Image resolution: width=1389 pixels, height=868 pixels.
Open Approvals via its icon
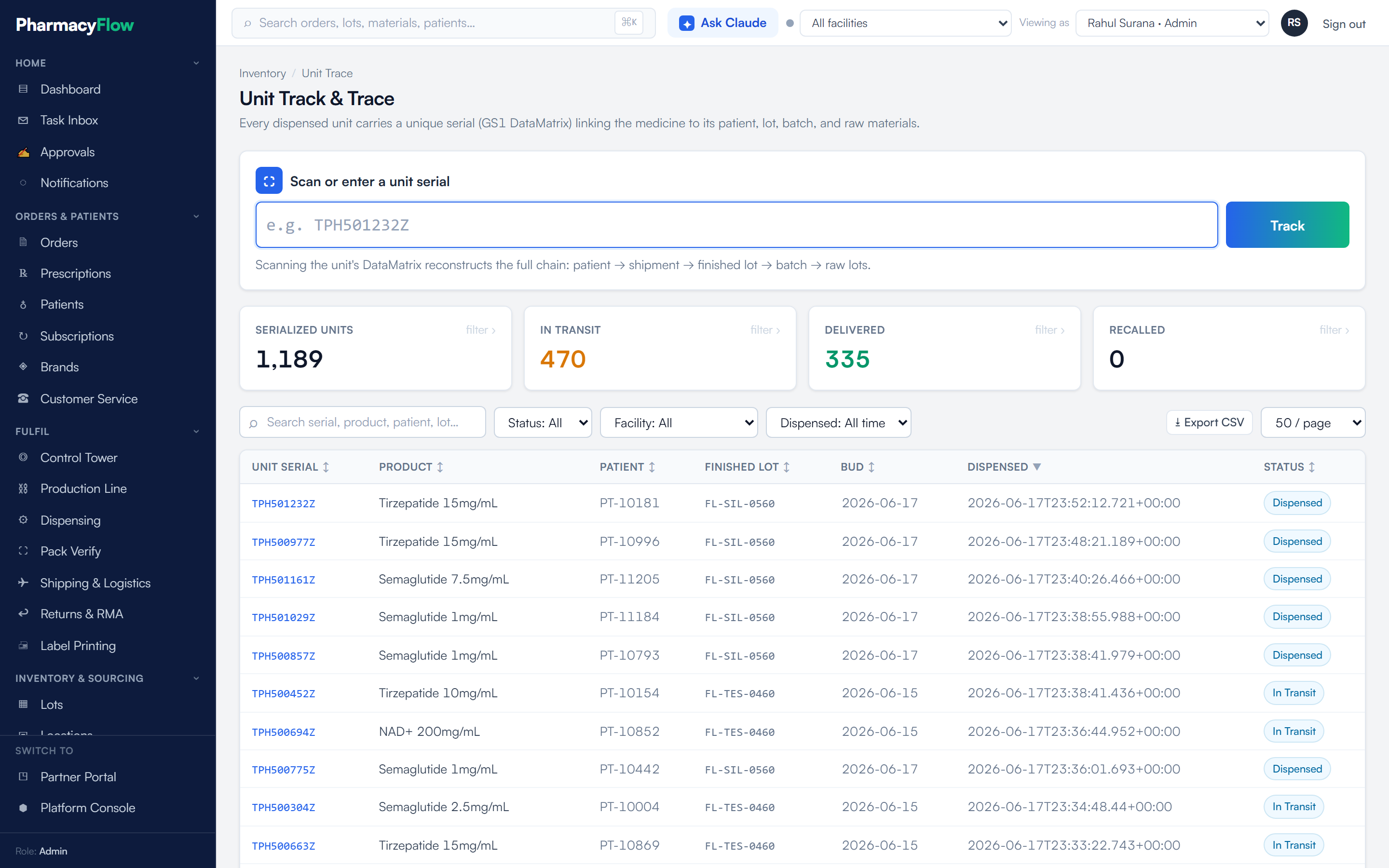[23, 152]
